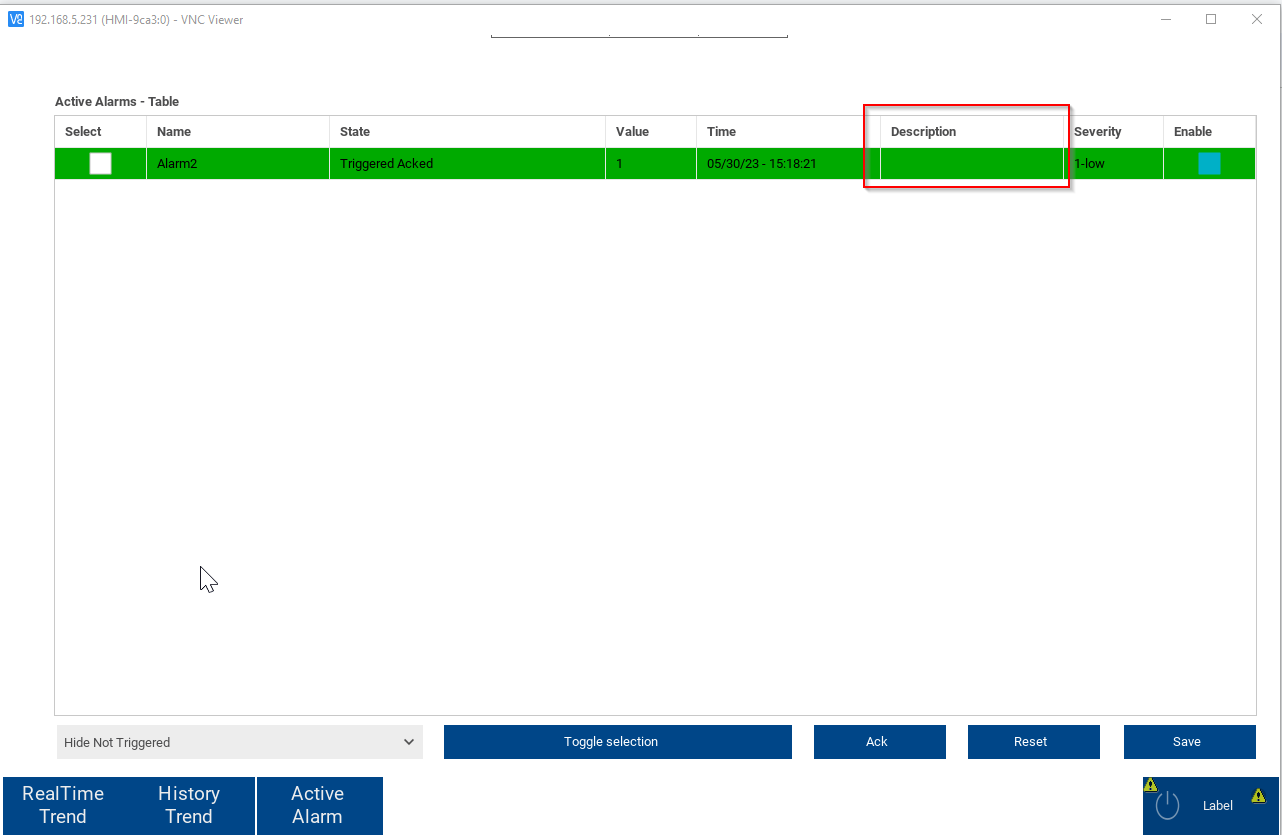Click the Time column header

[x=788, y=132]
